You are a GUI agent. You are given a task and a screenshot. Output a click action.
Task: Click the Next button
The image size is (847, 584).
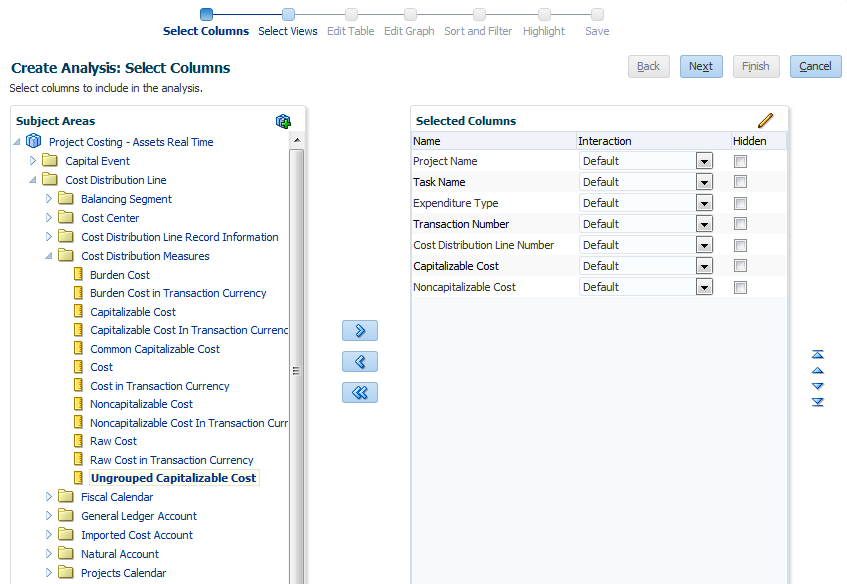coord(701,66)
